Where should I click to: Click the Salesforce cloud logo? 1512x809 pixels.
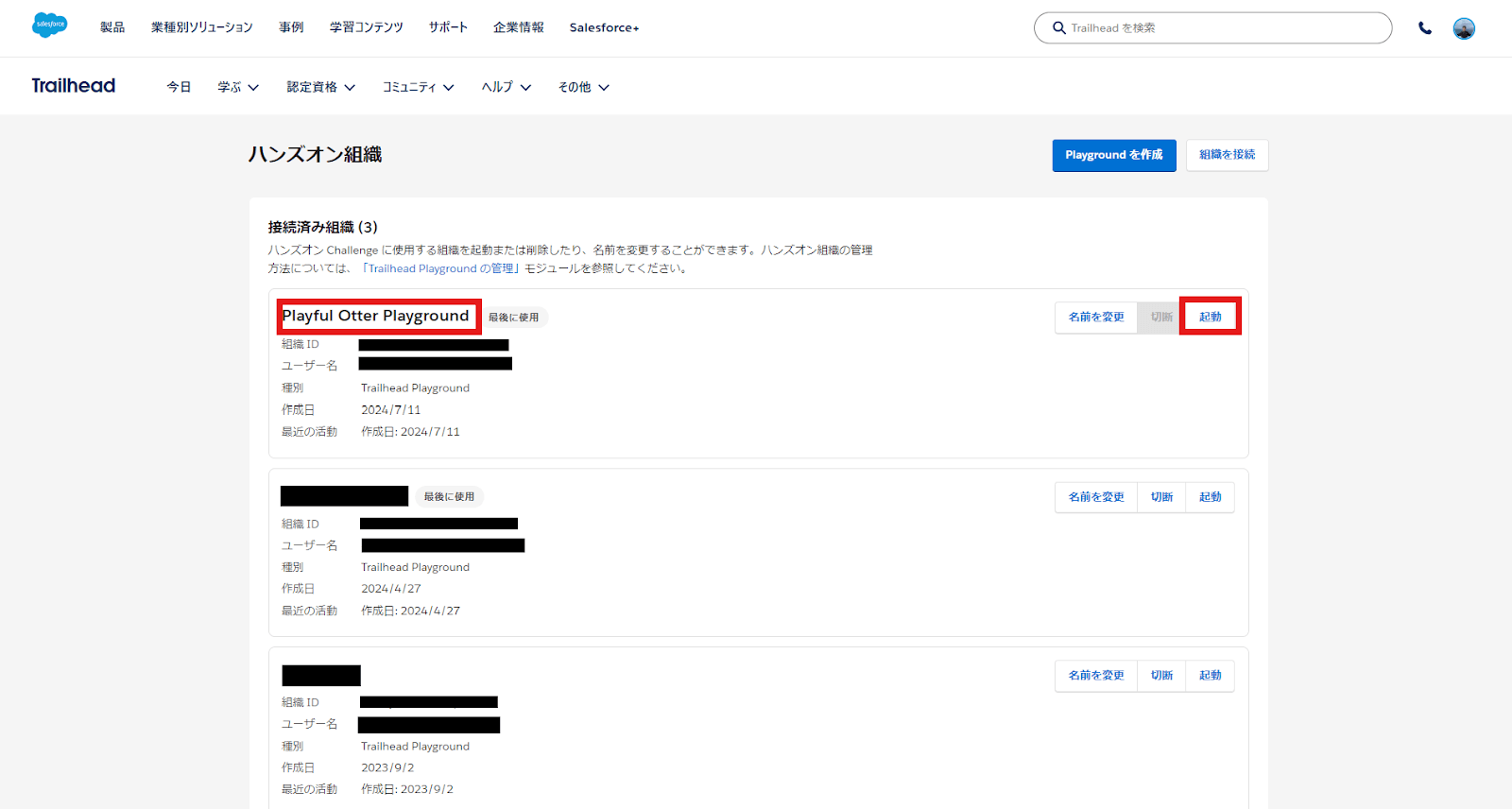pos(49,26)
